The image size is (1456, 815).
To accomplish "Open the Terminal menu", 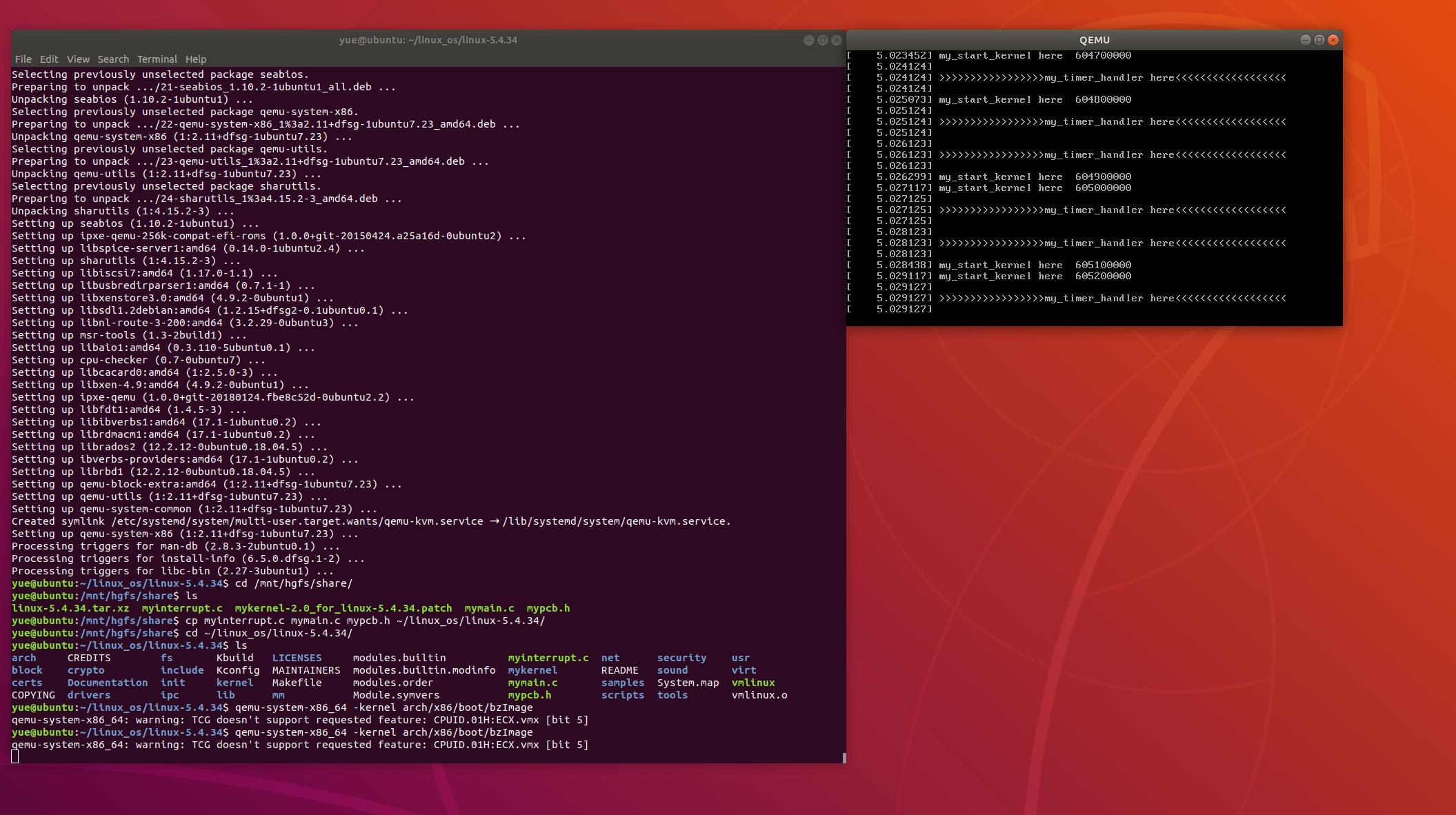I will point(157,59).
